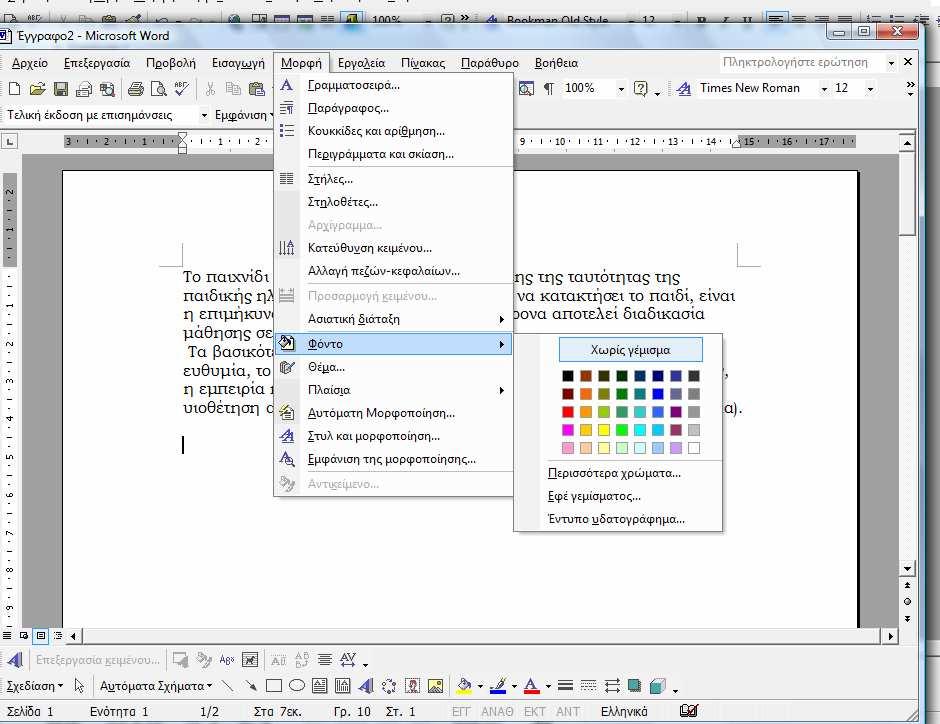Pick the white color swatch
940x724 pixels.
[x=694, y=448]
